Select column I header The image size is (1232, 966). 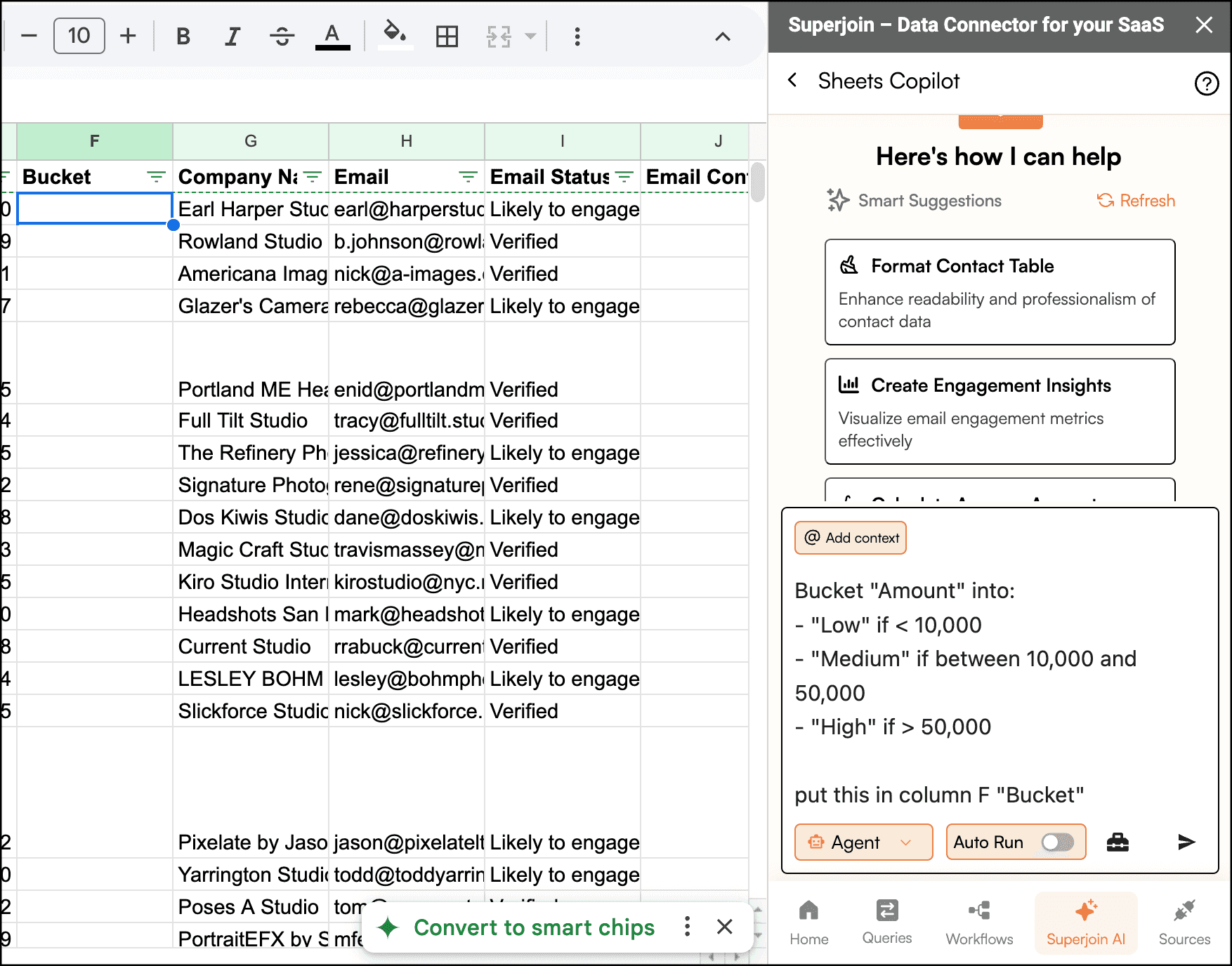pyautogui.click(x=563, y=141)
